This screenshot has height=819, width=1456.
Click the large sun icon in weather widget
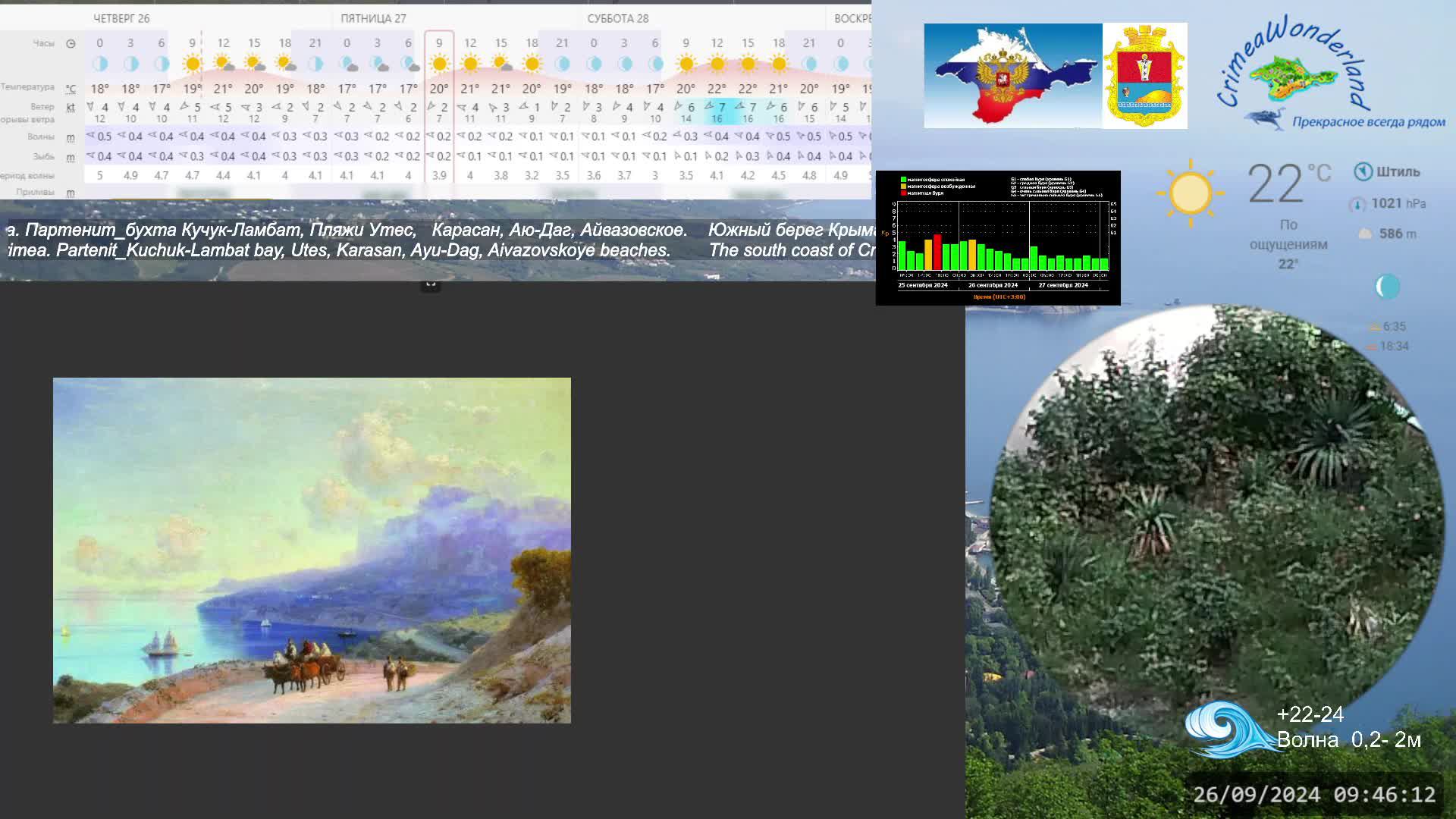pos(1191,193)
